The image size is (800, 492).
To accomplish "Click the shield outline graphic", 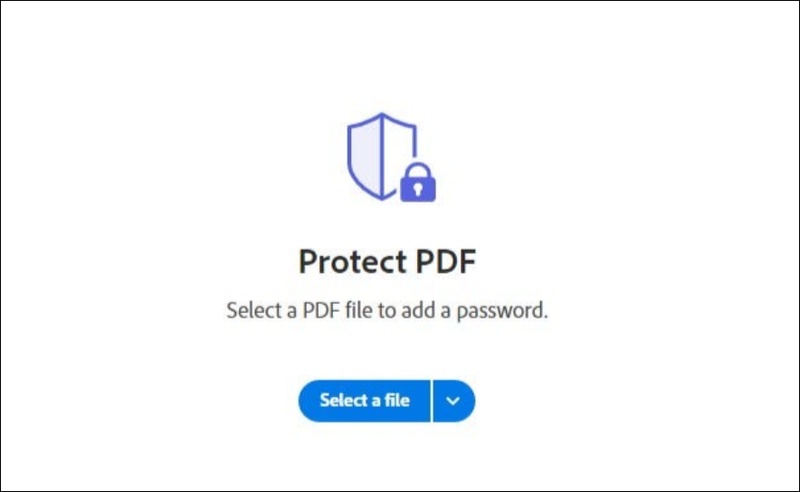I will [x=380, y=153].
